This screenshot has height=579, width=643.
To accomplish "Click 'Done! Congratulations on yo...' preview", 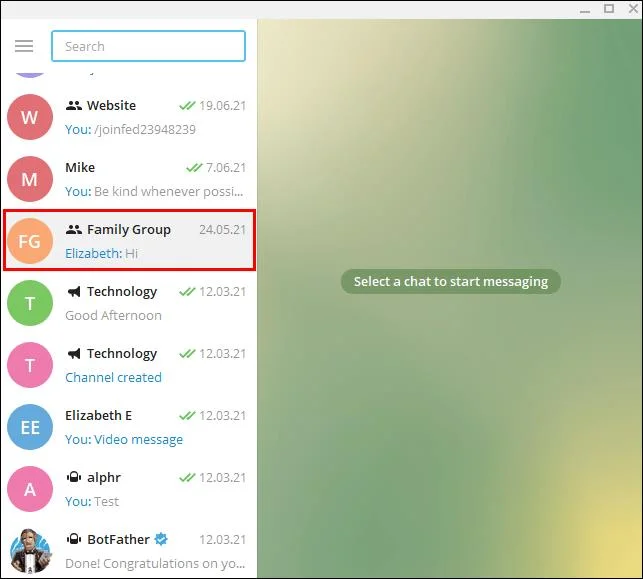I will coord(155,563).
